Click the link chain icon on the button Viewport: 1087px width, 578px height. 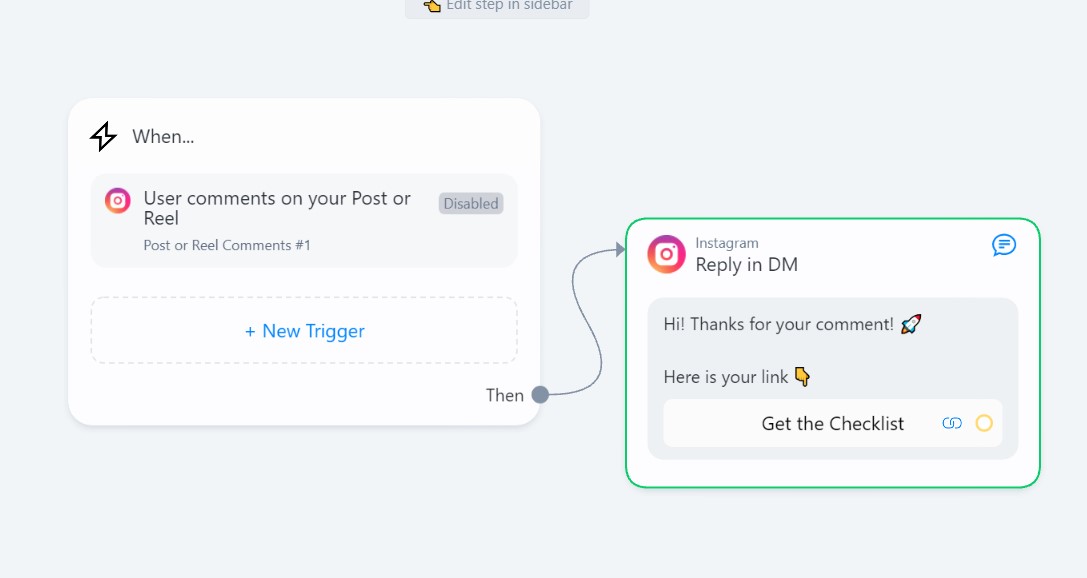952,423
